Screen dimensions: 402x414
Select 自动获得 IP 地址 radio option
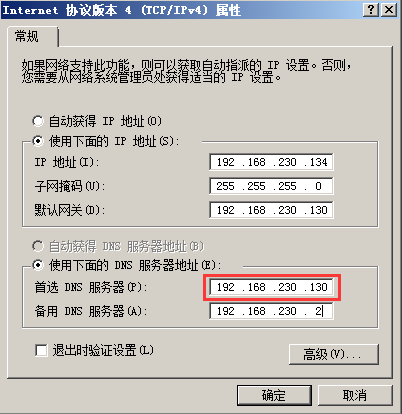point(38,121)
